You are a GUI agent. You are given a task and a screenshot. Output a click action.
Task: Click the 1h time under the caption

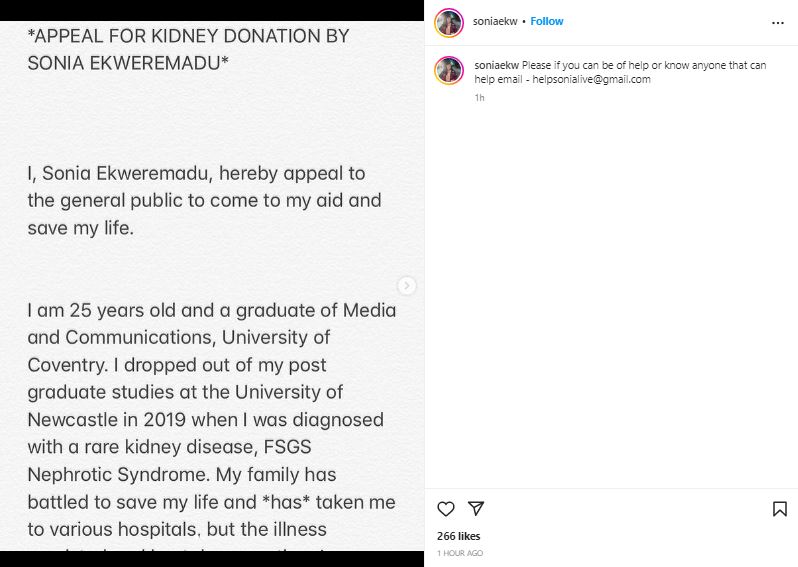[x=479, y=97]
